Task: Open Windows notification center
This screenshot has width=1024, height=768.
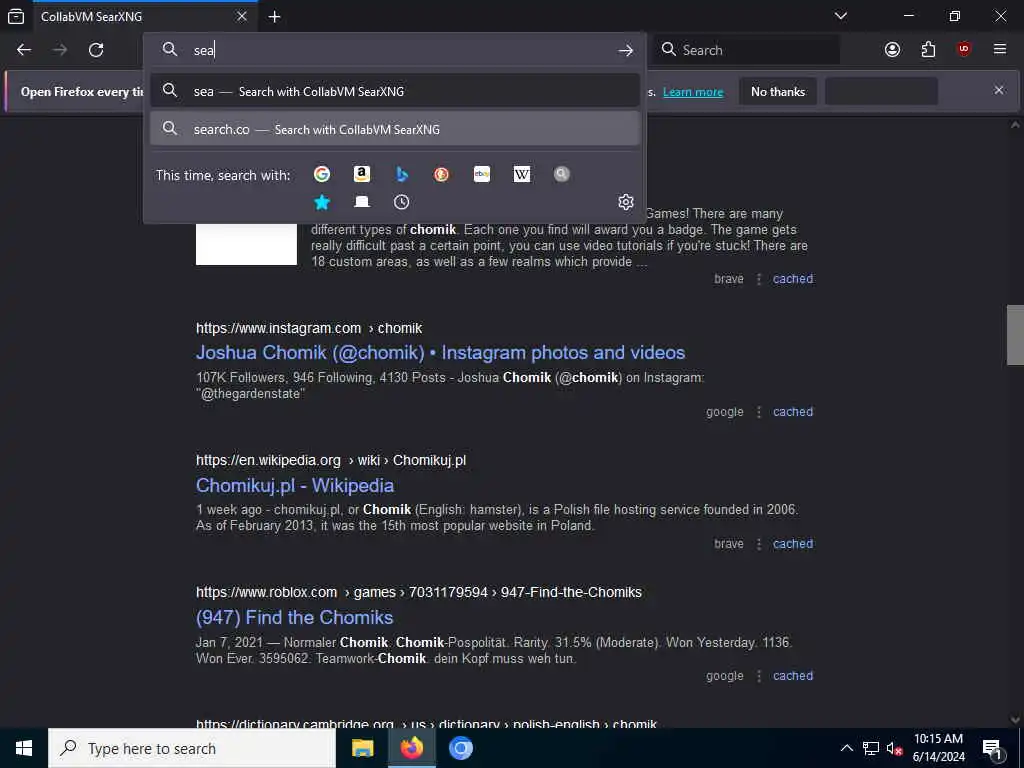Action: click(992, 748)
